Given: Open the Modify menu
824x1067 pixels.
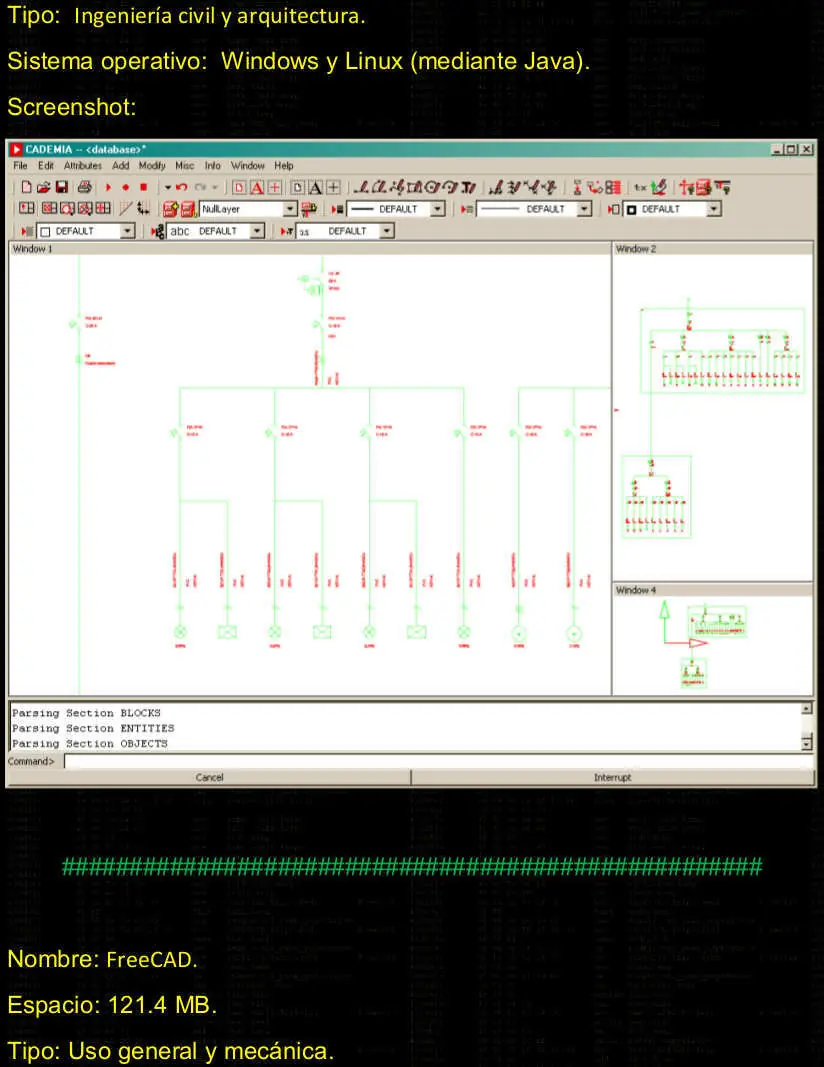Looking at the screenshot, I should click(x=152, y=165).
